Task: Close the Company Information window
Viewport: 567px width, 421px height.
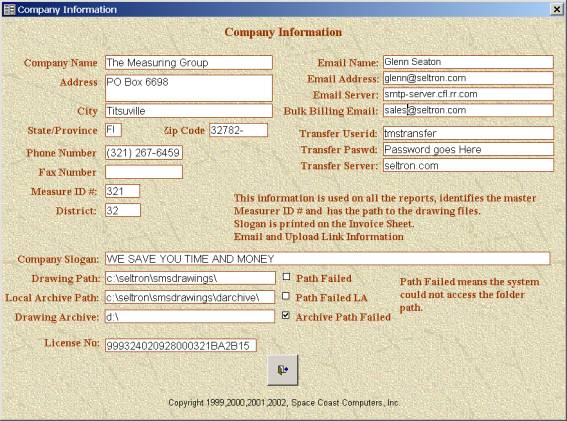Action: [x=557, y=9]
